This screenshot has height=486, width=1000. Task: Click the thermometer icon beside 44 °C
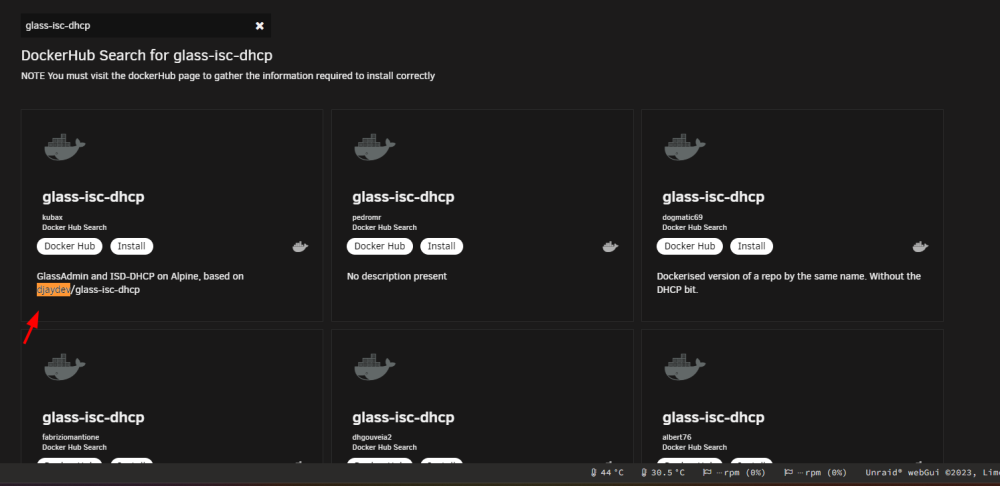pyautogui.click(x=594, y=473)
